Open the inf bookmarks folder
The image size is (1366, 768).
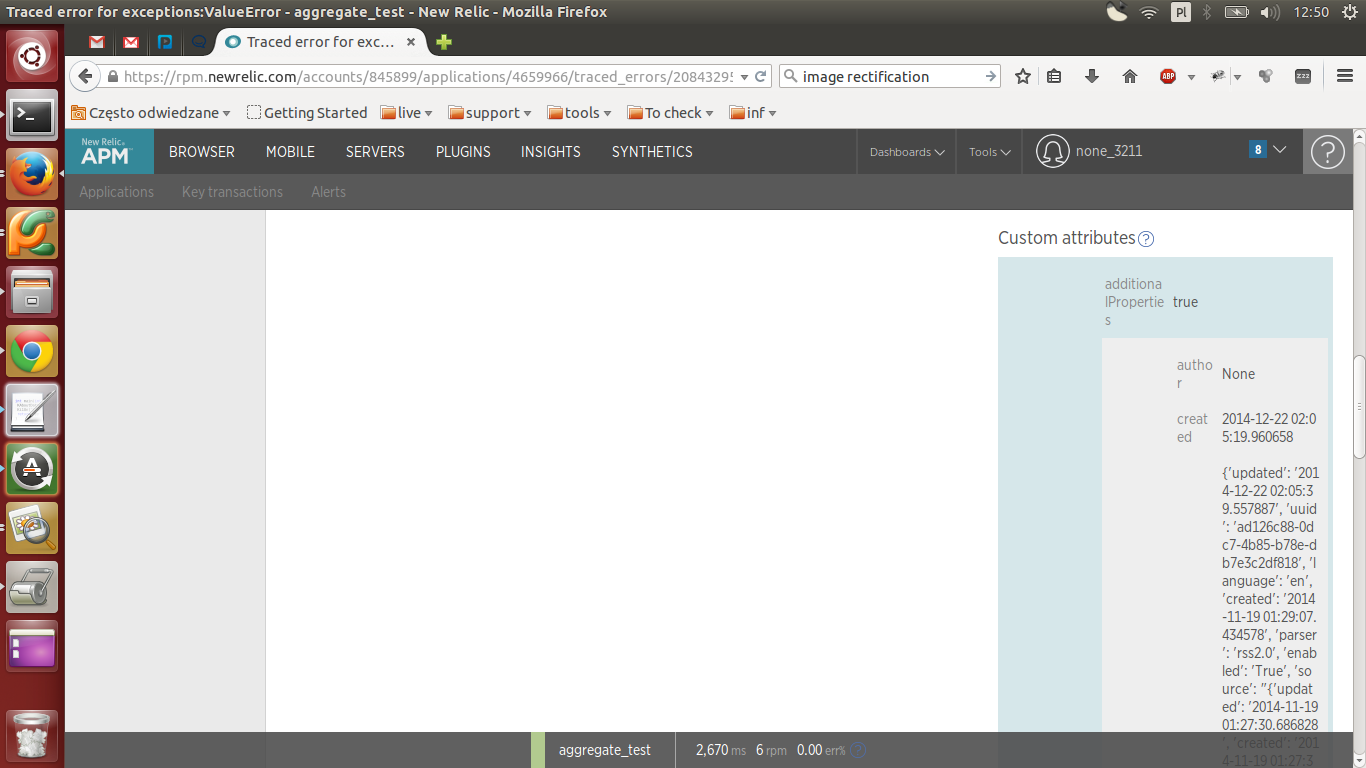point(753,113)
